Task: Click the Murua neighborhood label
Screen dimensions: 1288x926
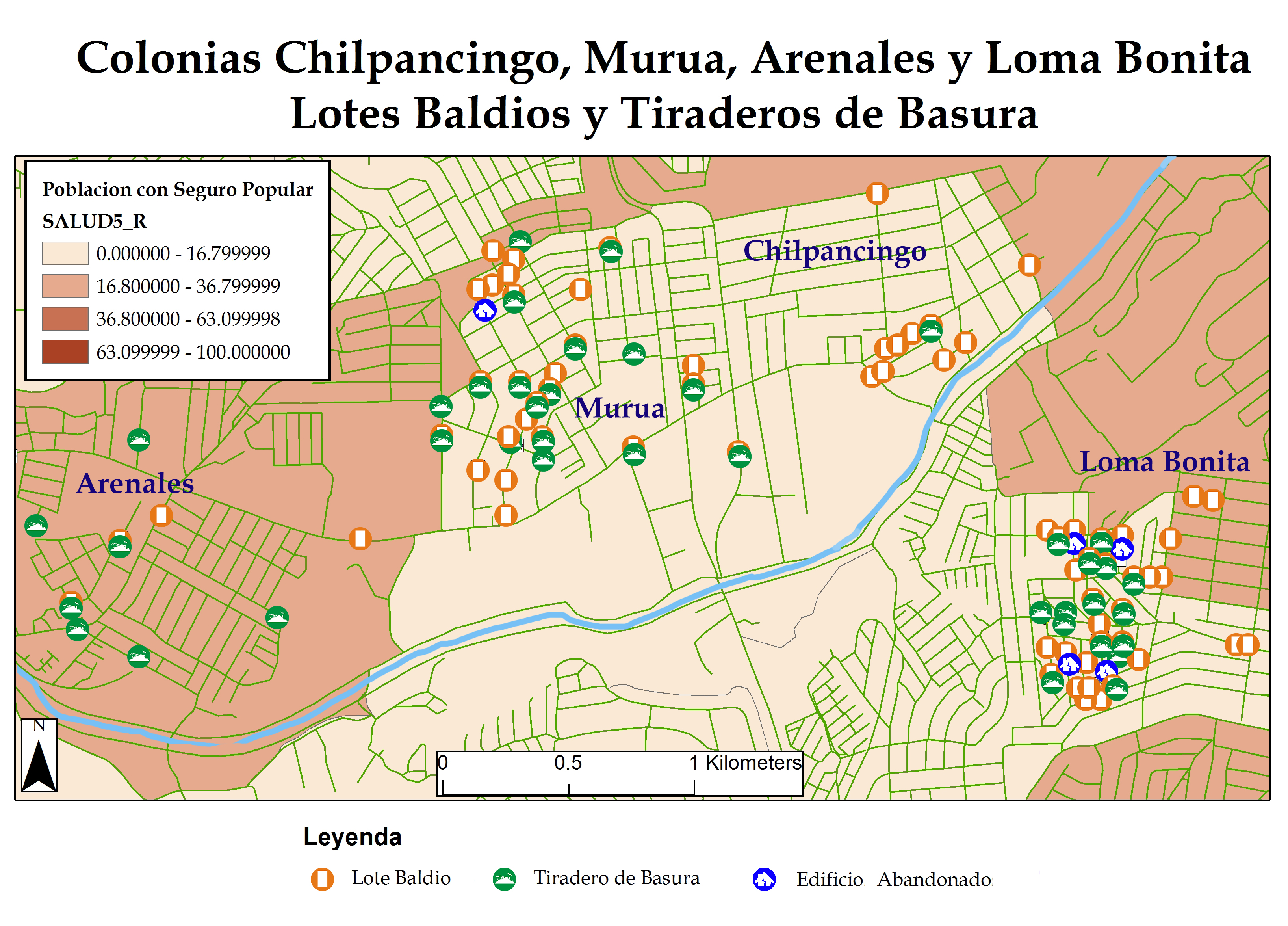Action: click(619, 408)
